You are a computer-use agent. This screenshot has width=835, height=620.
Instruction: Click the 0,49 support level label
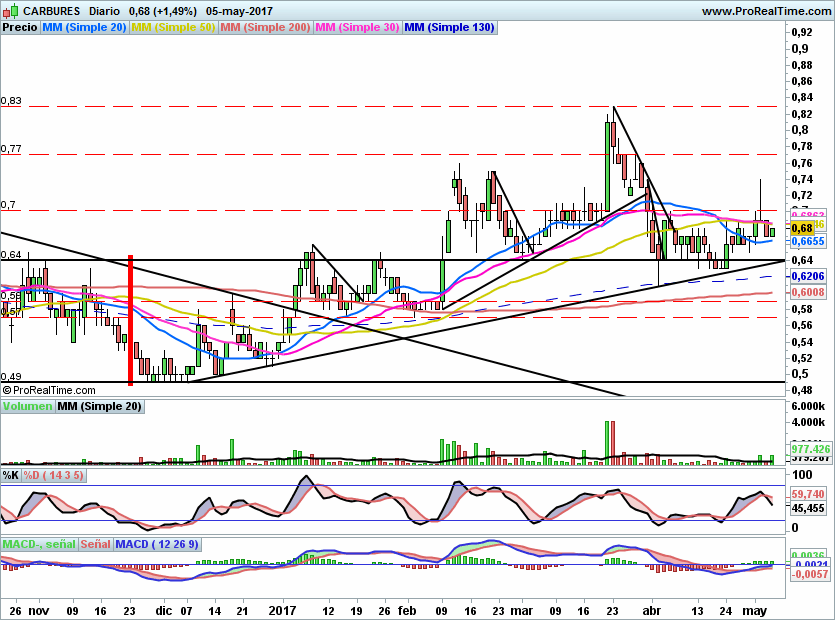11,376
